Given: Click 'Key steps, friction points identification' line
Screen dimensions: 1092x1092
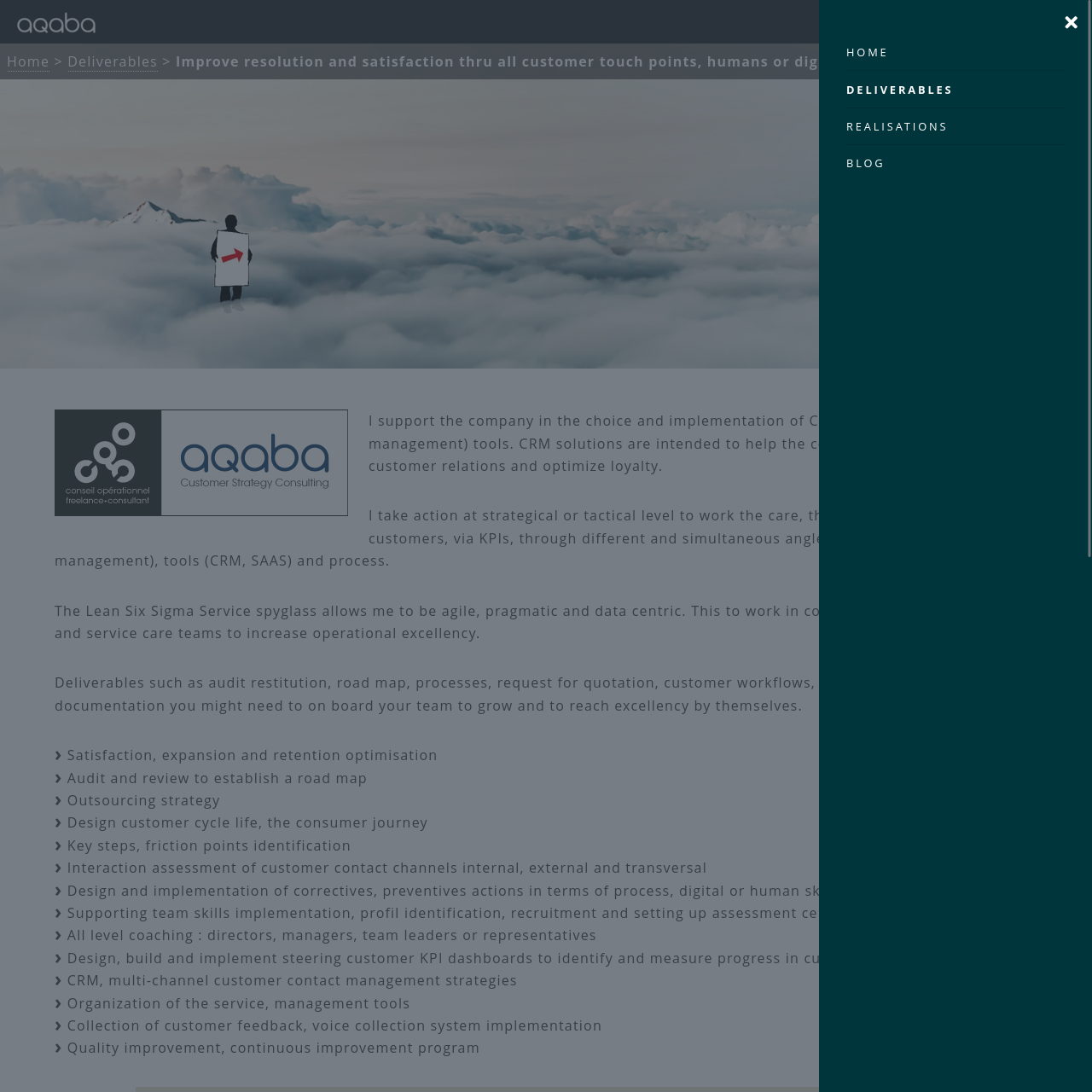Looking at the screenshot, I should 208,845.
